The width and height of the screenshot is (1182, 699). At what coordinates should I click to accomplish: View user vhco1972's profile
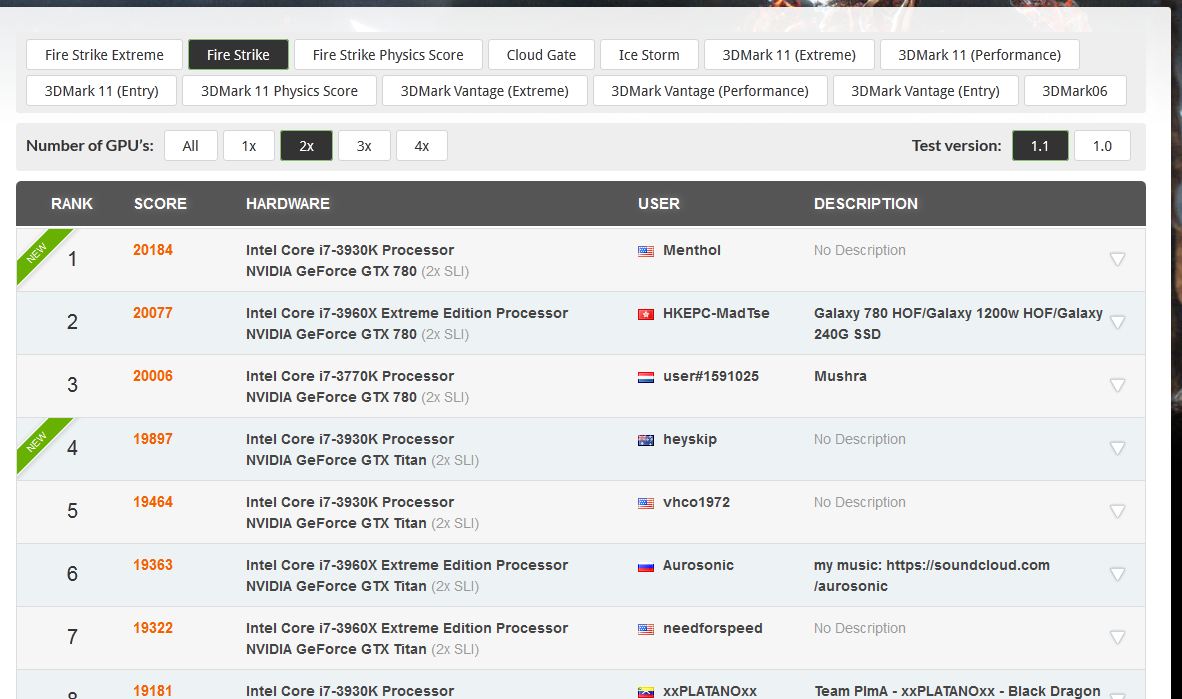click(697, 502)
